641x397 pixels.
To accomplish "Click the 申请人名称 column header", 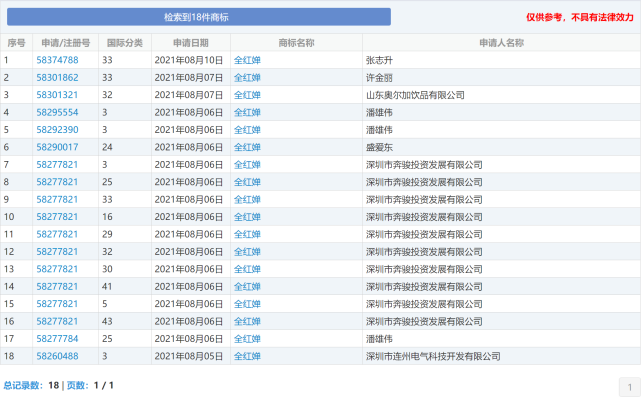I will (x=501, y=43).
